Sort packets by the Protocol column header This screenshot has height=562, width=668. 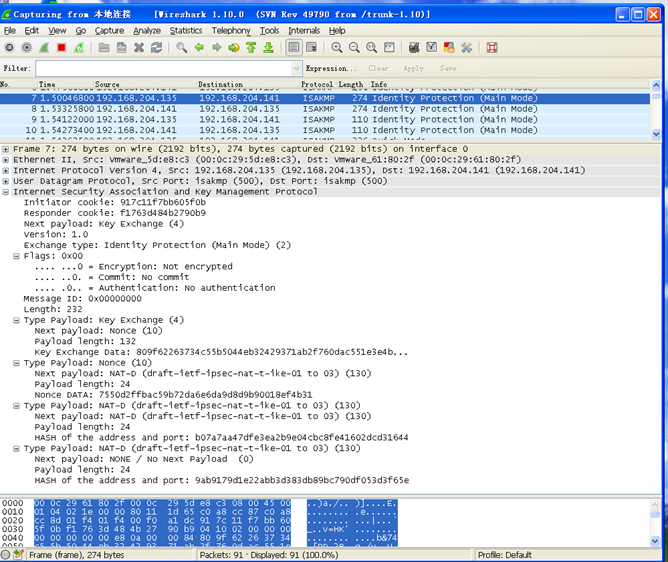pyautogui.click(x=317, y=85)
